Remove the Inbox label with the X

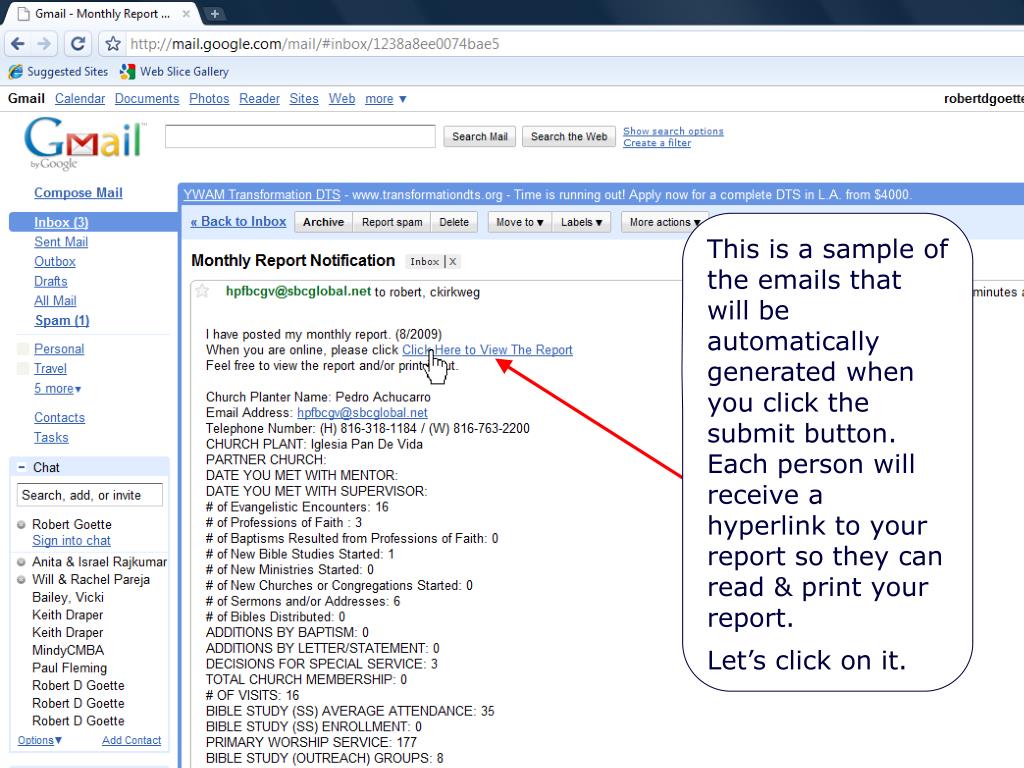tap(453, 261)
